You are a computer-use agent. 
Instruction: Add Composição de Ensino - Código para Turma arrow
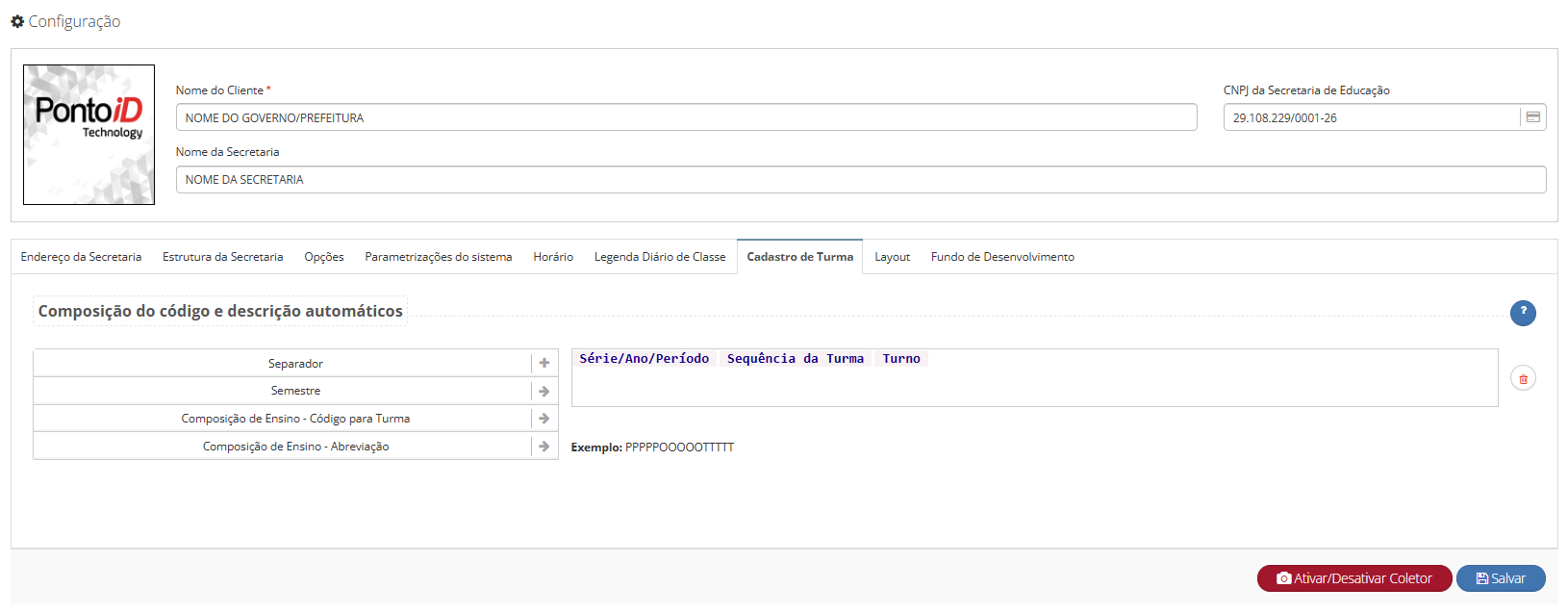point(544,419)
